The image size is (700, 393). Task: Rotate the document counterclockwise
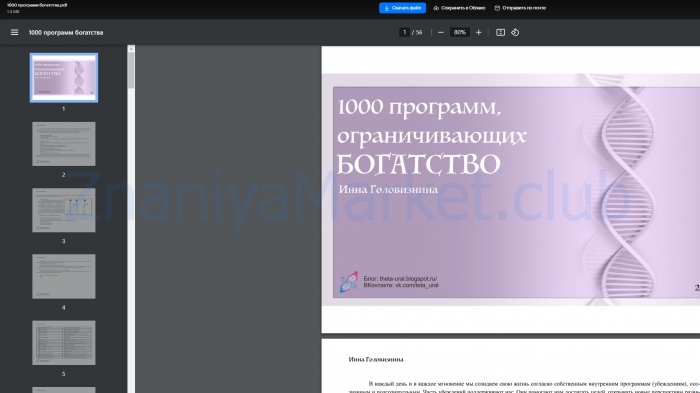tap(515, 32)
